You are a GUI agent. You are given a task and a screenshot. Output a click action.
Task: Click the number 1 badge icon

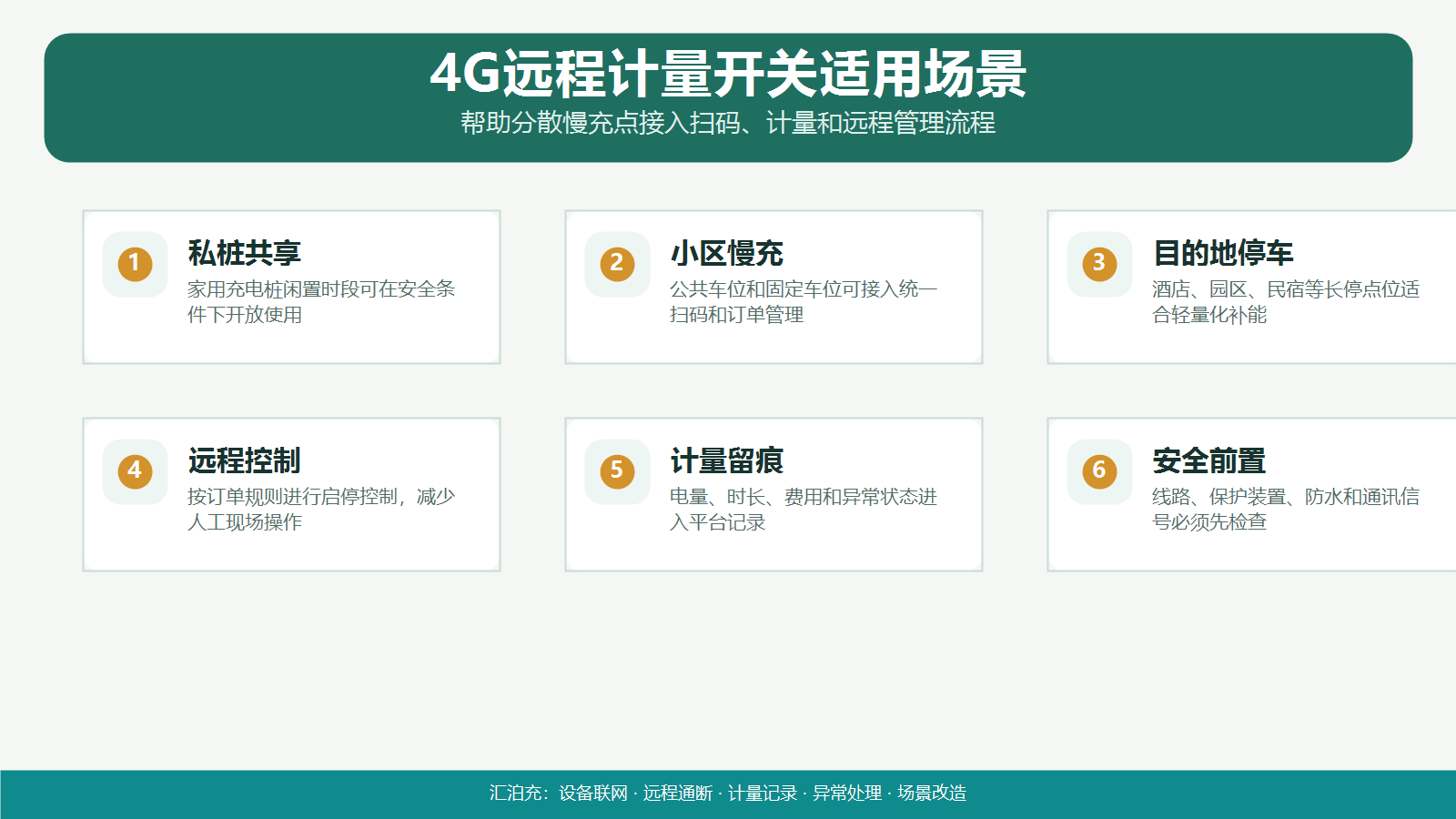pos(135,264)
